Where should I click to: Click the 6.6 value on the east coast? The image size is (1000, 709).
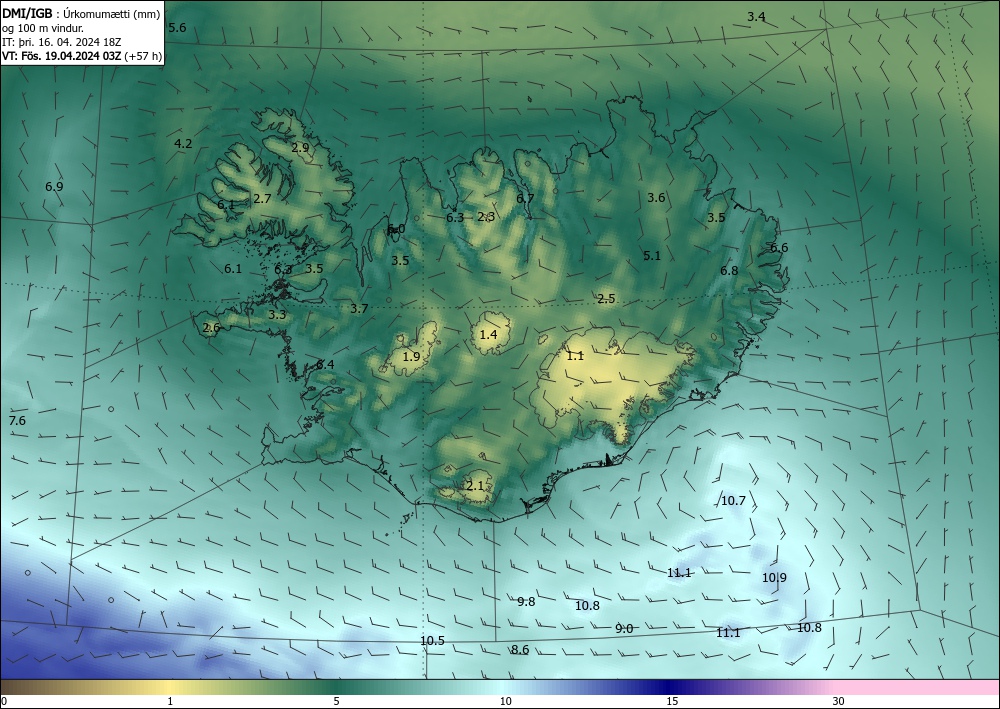pyautogui.click(x=779, y=248)
